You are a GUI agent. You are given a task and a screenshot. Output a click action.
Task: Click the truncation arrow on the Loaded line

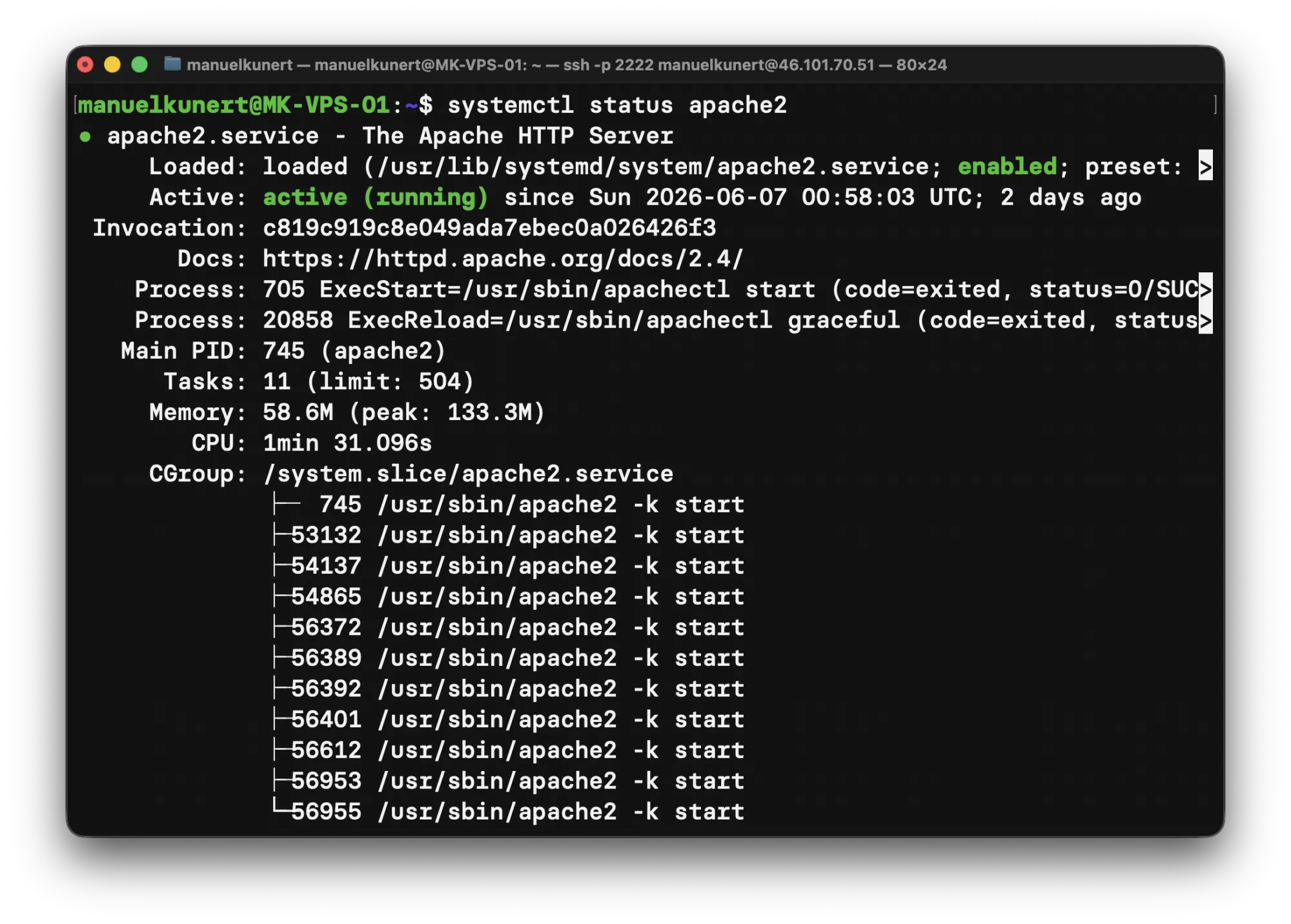[1205, 166]
